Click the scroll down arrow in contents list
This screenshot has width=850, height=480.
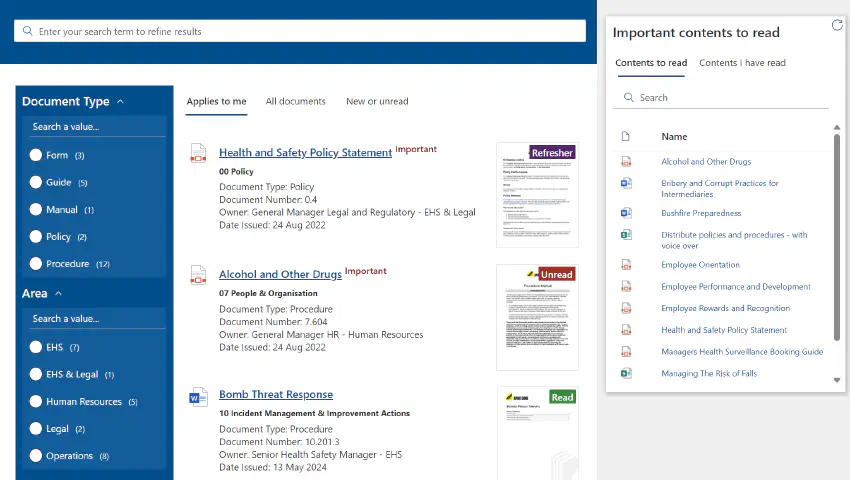click(x=837, y=380)
